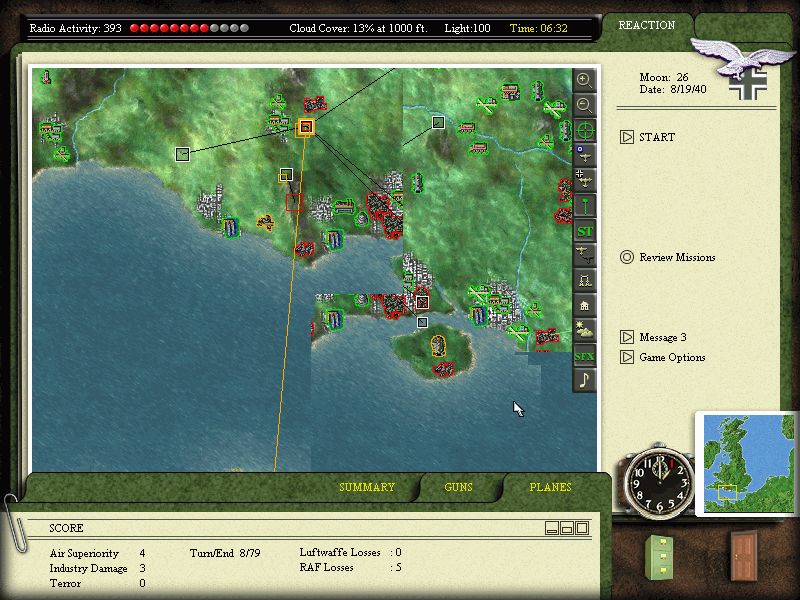Click the RAF Losses entry

351,567
